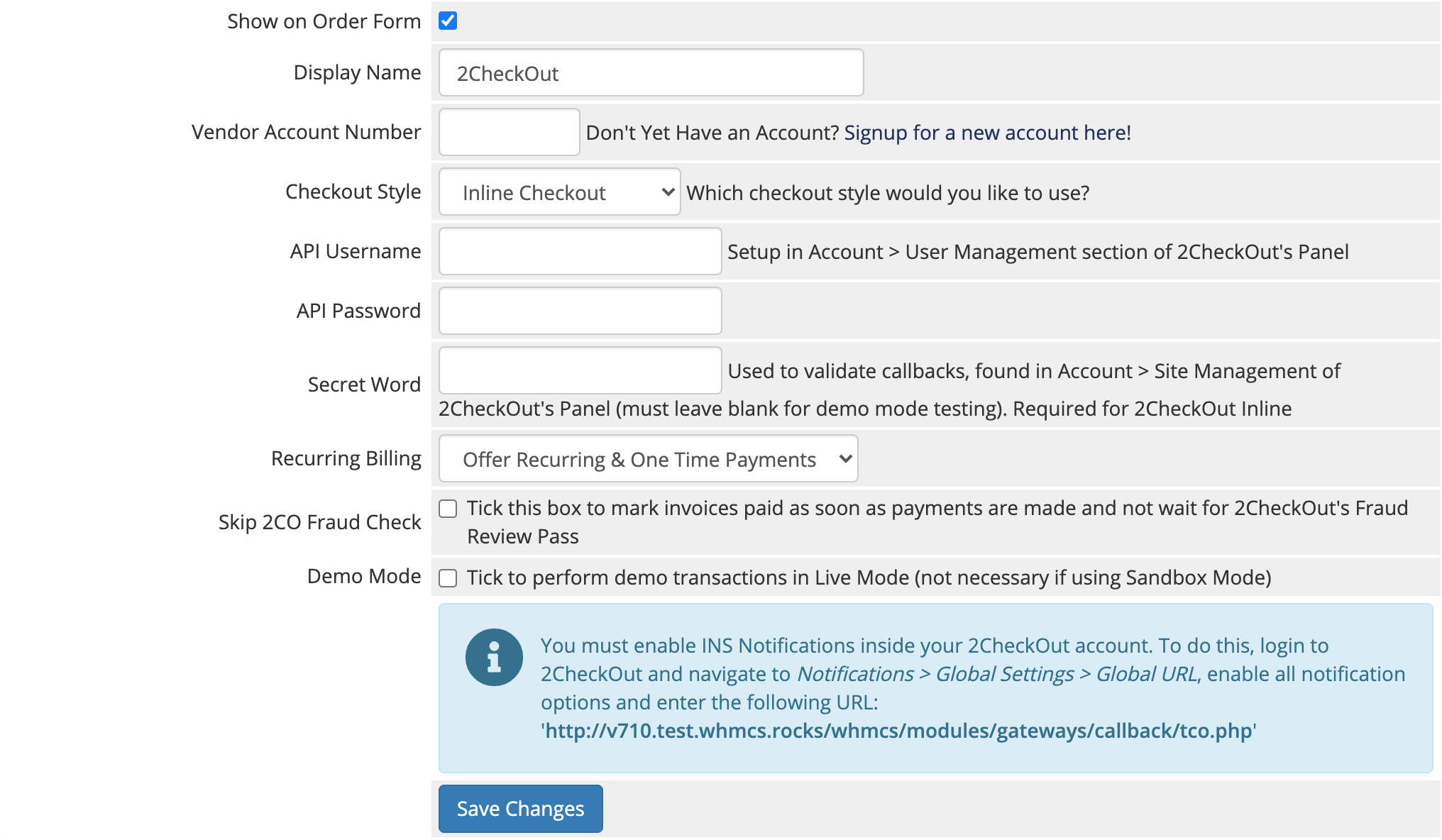Click the Demo Mode label

(364, 576)
